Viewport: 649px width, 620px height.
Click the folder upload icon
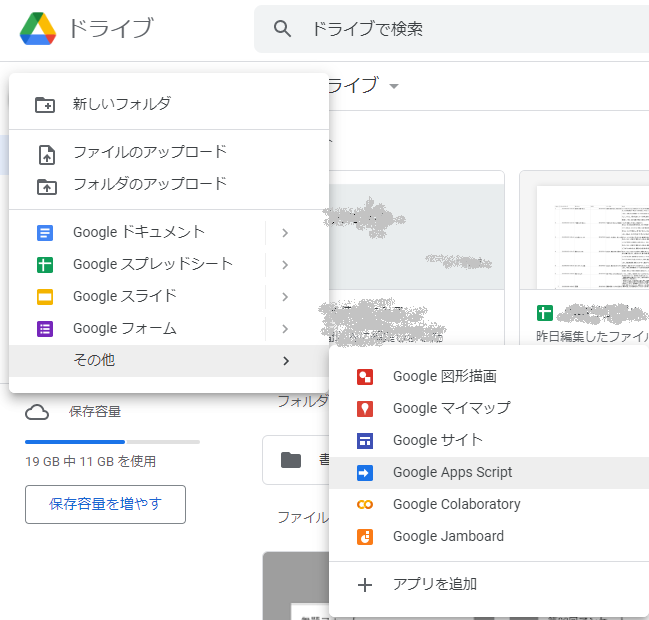coord(47,187)
